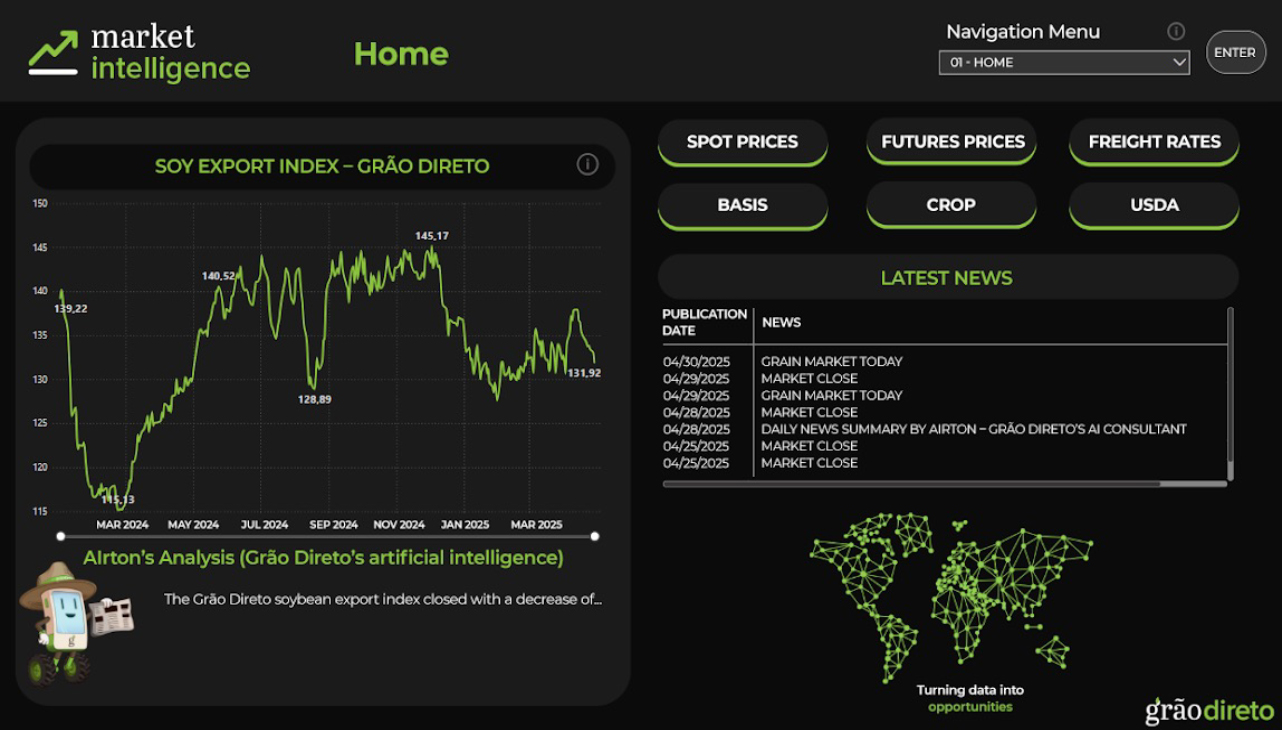The width and height of the screenshot is (1282, 730).
Task: Click the soybean export index analysis text
Action: click(x=383, y=600)
